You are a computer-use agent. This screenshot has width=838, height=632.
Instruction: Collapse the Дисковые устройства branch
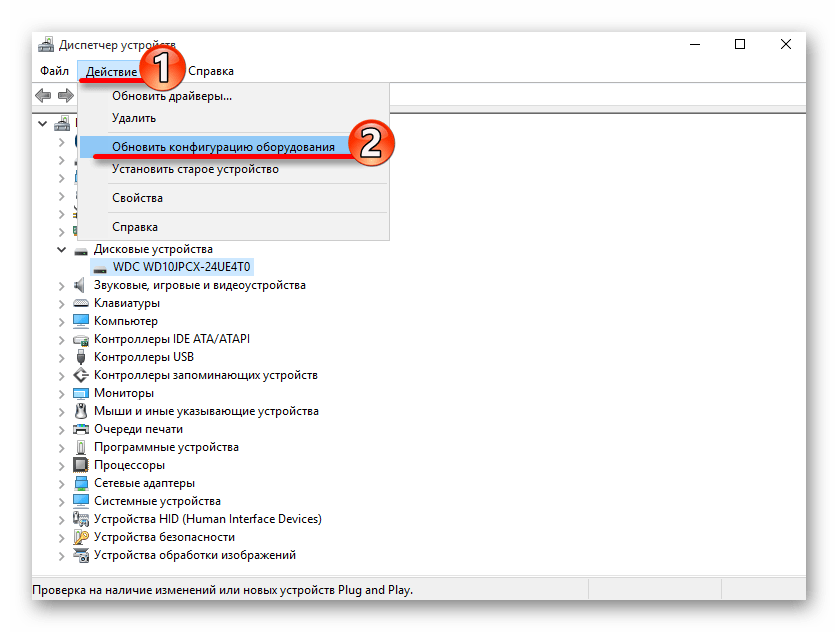pyautogui.click(x=61, y=249)
